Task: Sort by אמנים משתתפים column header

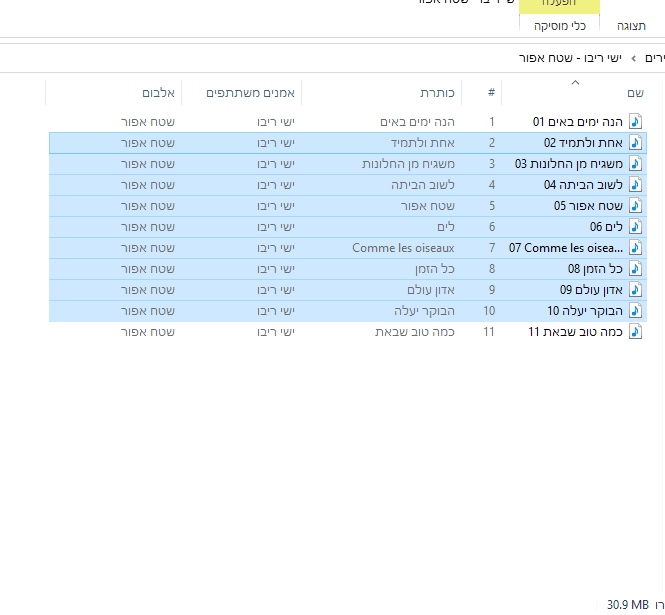Action: (250, 93)
